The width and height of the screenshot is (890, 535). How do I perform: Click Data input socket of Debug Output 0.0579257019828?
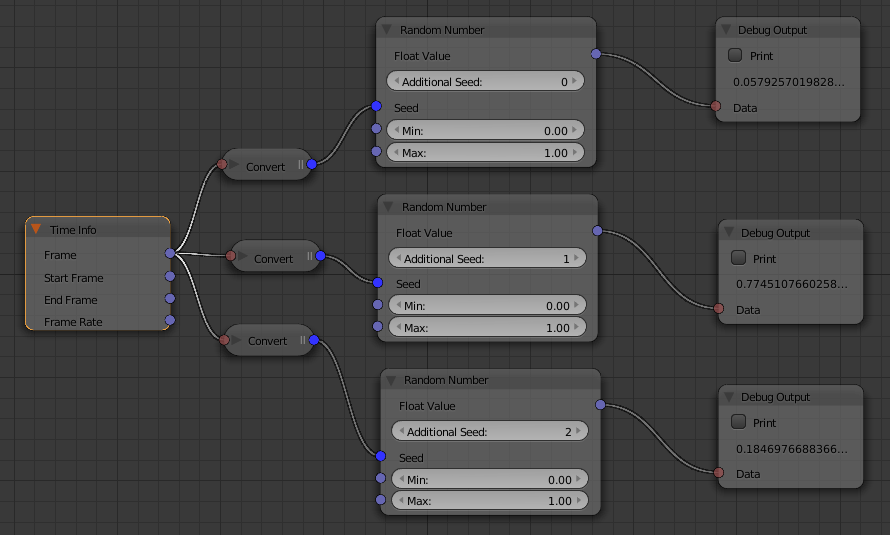716,106
